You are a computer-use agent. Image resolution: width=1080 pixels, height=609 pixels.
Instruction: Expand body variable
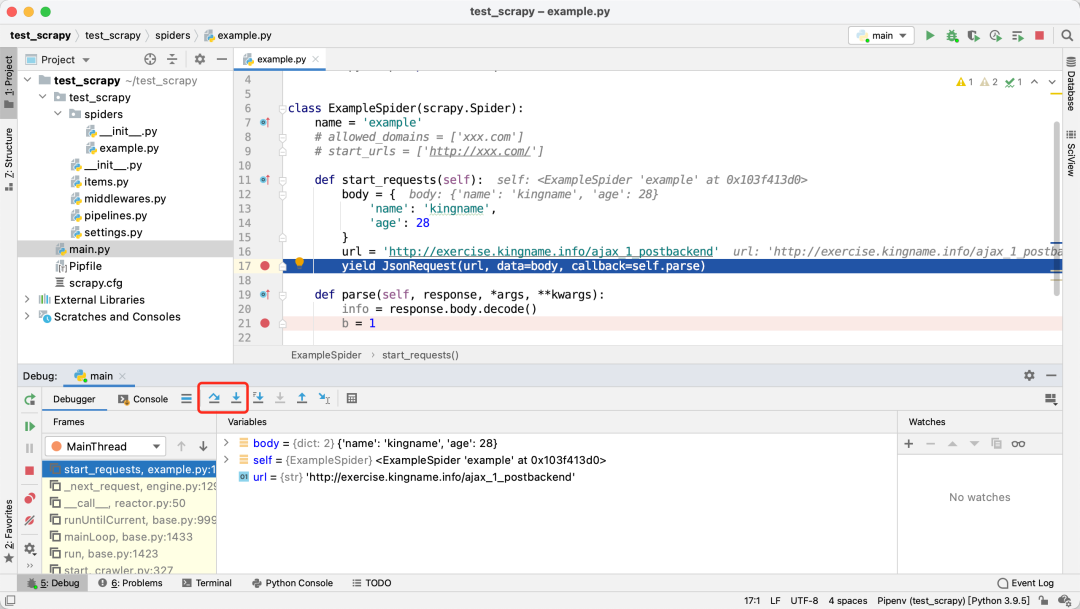click(x=227, y=443)
